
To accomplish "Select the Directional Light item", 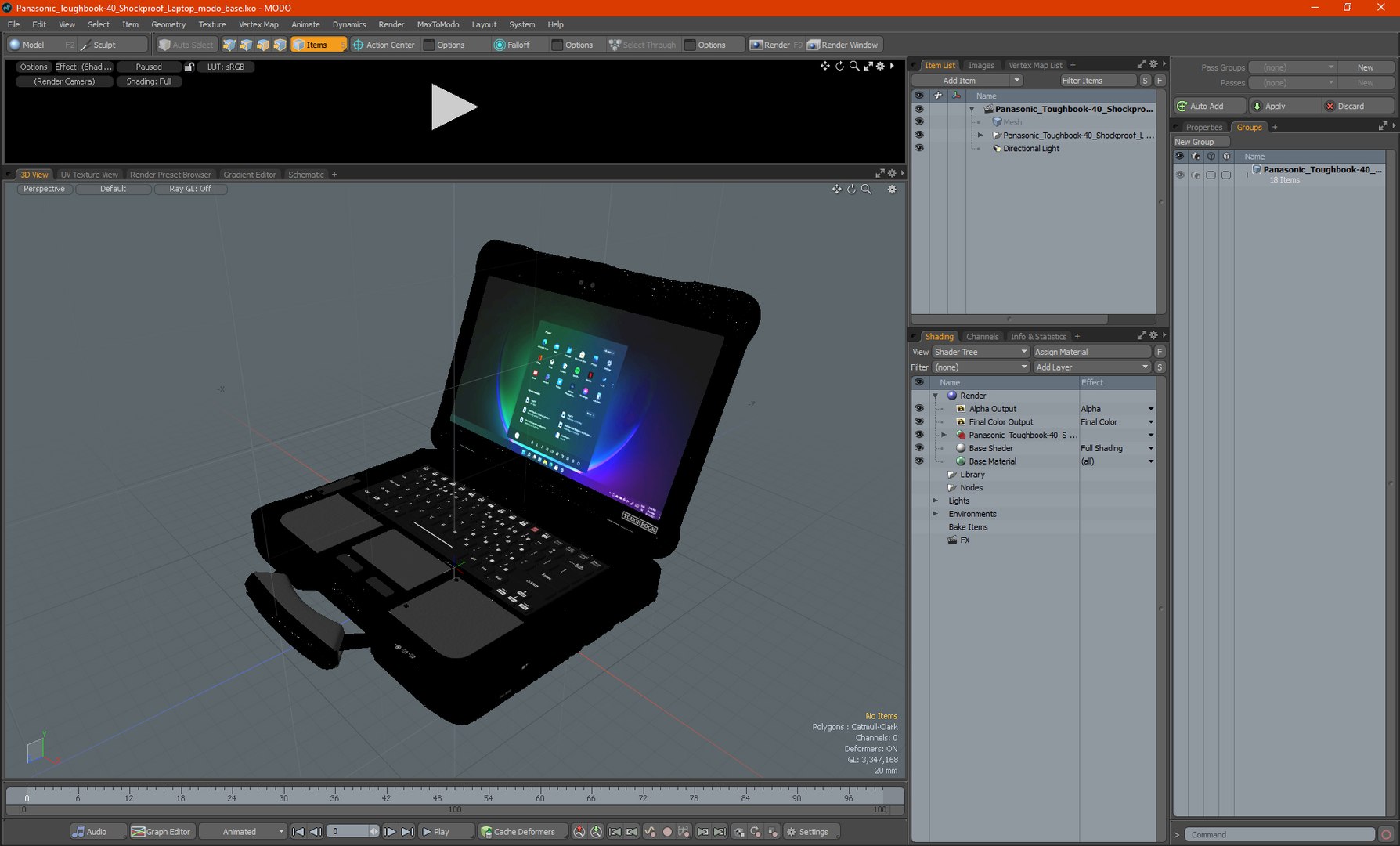I will click(x=1030, y=149).
